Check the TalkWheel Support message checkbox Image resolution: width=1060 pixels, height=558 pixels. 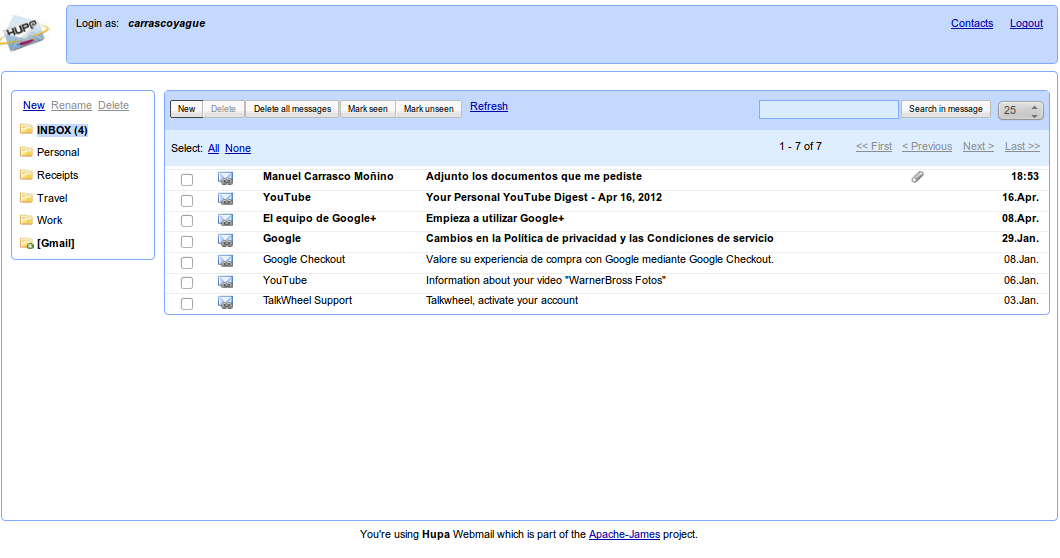pyautogui.click(x=187, y=303)
